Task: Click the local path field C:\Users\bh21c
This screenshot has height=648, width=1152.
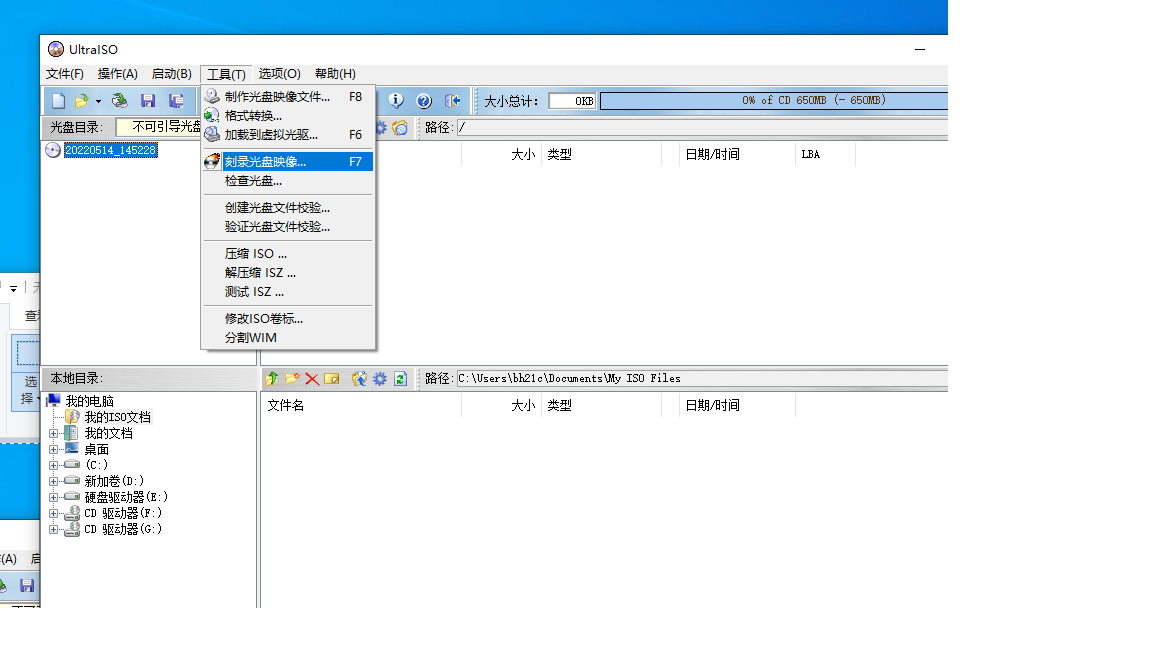Action: 702,378
